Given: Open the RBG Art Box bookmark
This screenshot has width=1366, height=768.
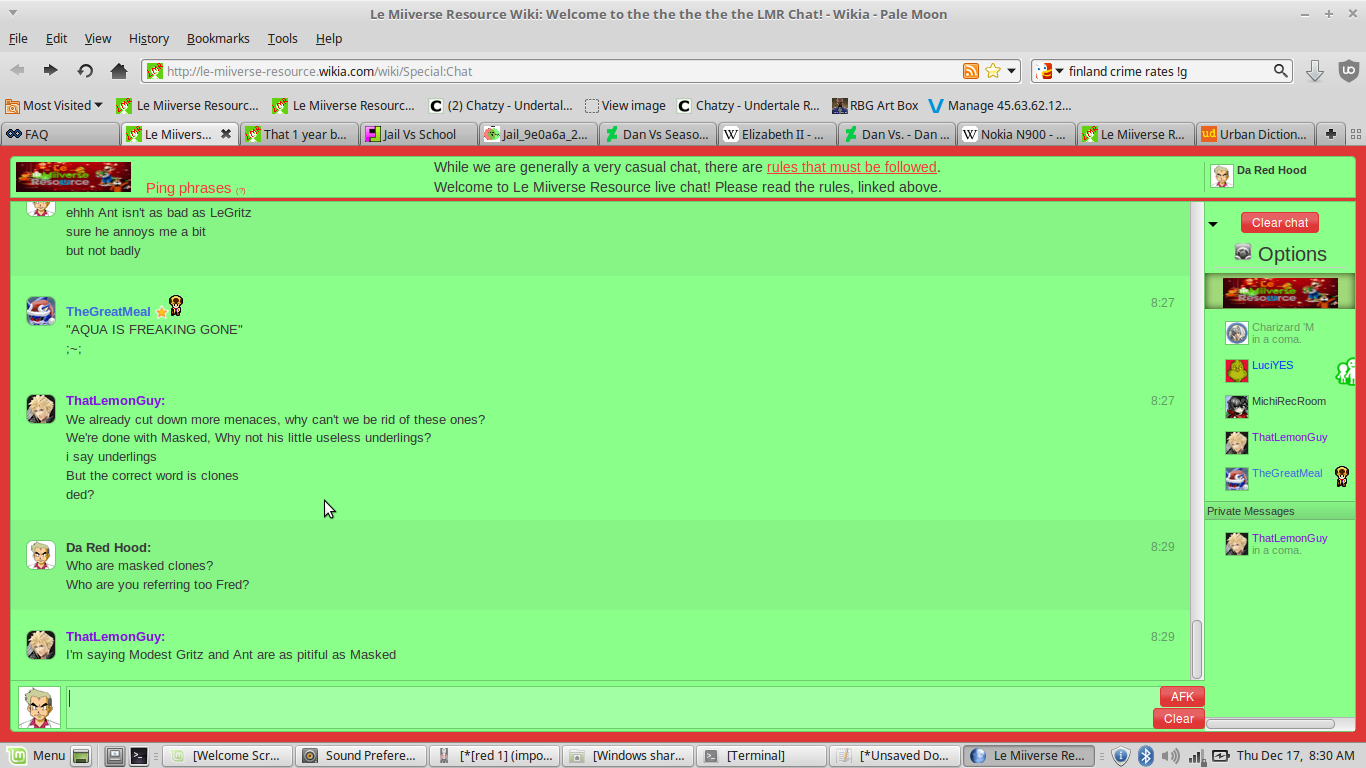Looking at the screenshot, I should [x=875, y=105].
